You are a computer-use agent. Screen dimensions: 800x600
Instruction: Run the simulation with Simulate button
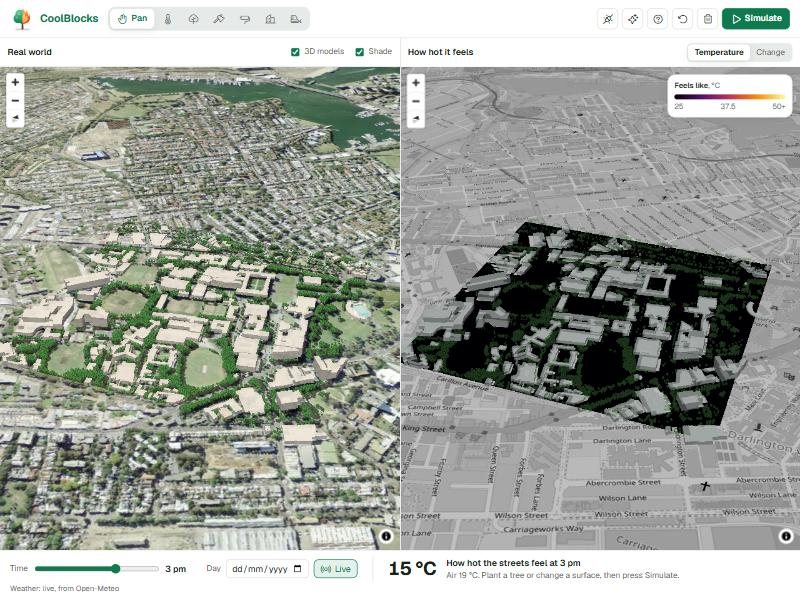756,19
